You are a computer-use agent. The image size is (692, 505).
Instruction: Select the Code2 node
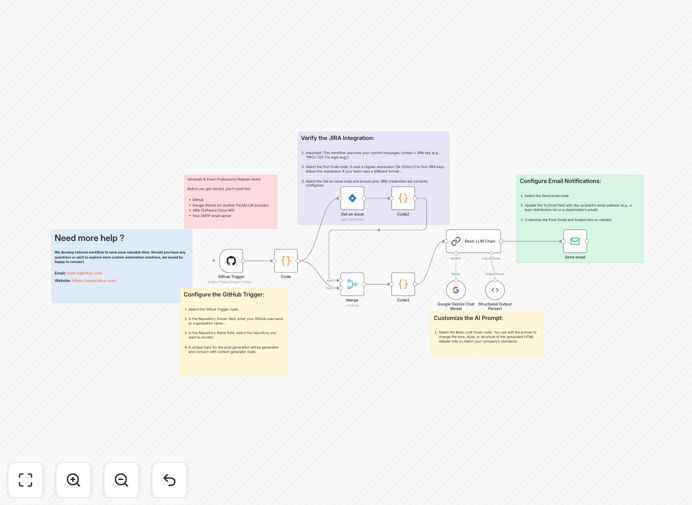tap(403, 198)
